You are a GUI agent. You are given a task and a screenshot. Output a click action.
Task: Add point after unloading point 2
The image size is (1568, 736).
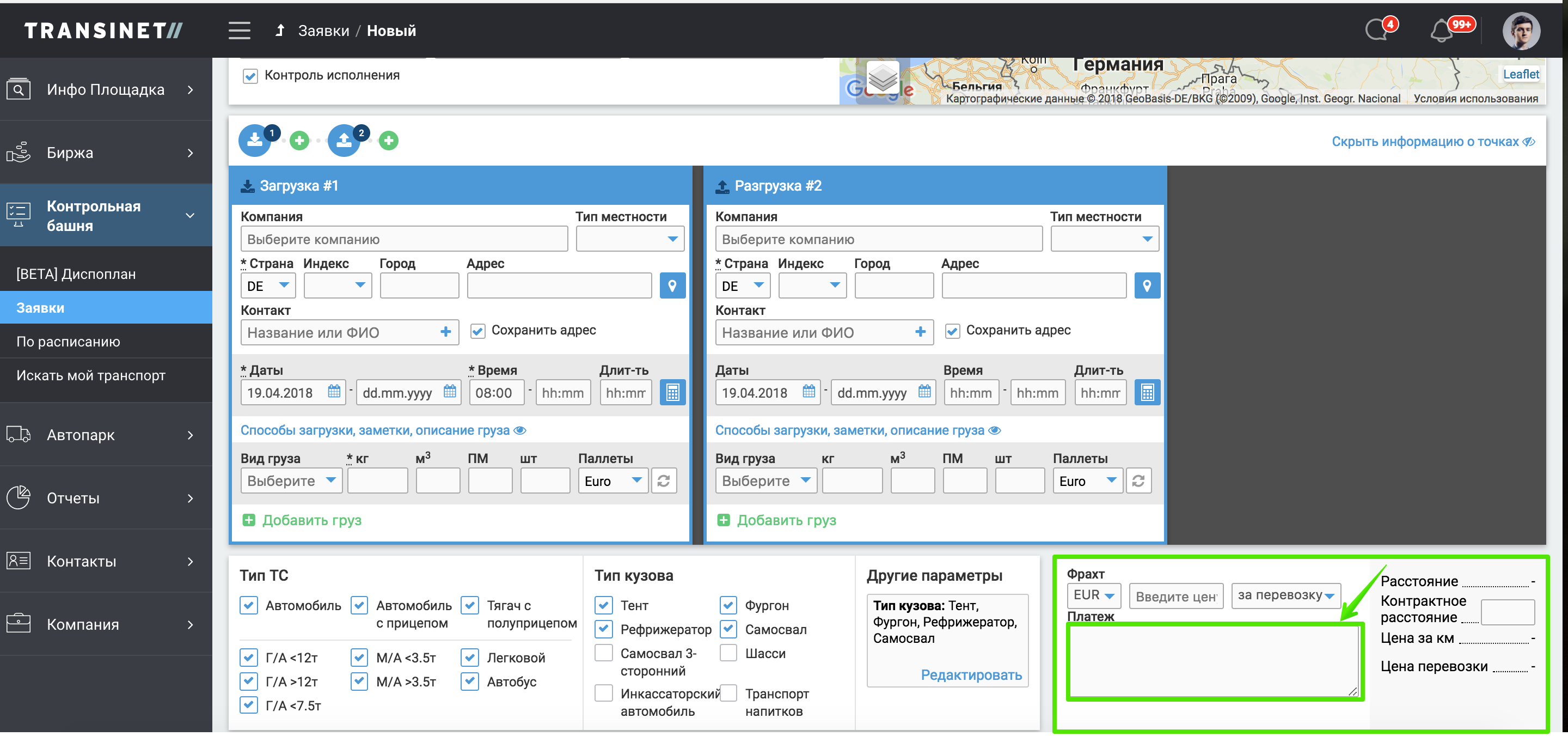(x=388, y=141)
